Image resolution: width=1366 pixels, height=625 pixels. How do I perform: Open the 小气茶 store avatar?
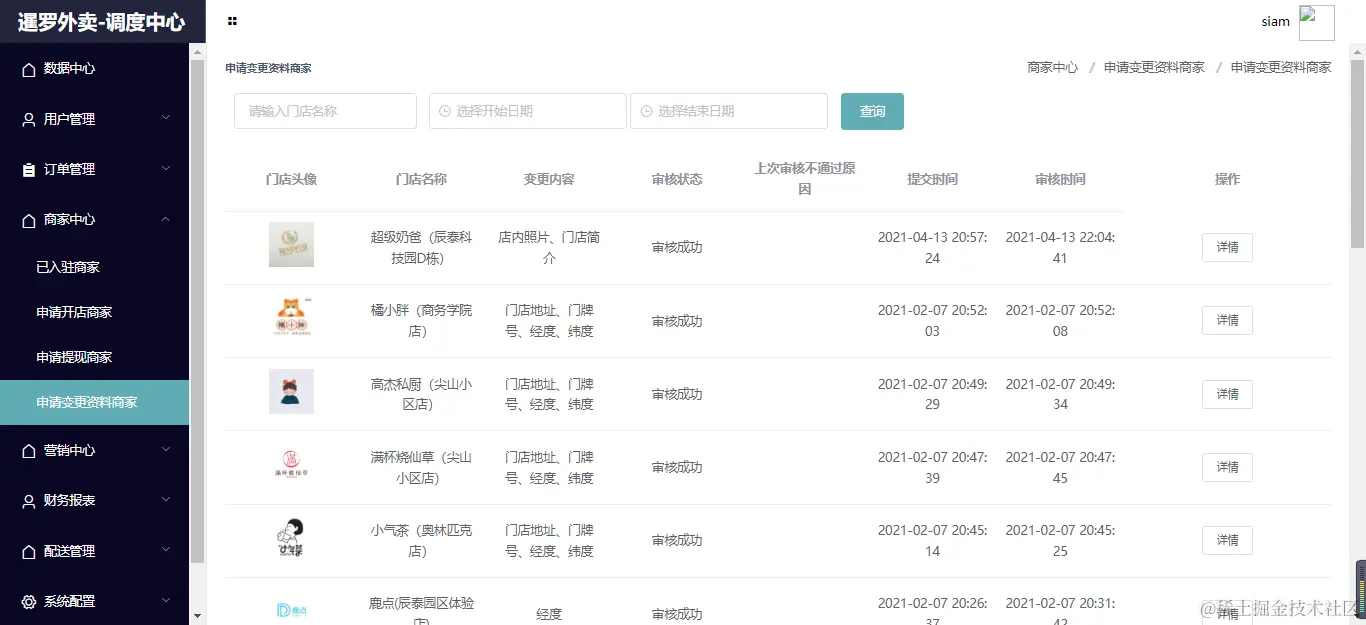291,538
